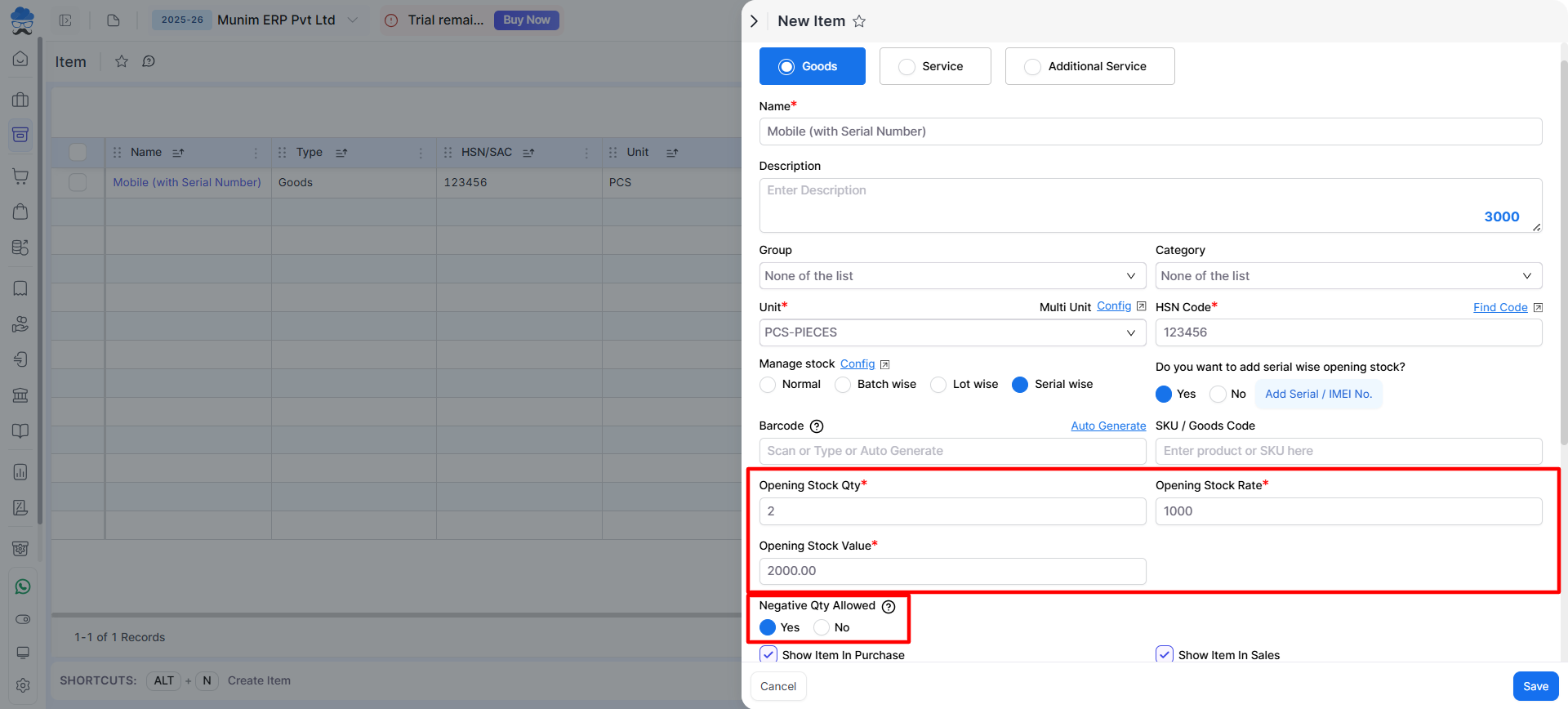
Task: Uncheck the Show Item In Sales checkbox
Action: 1165,654
